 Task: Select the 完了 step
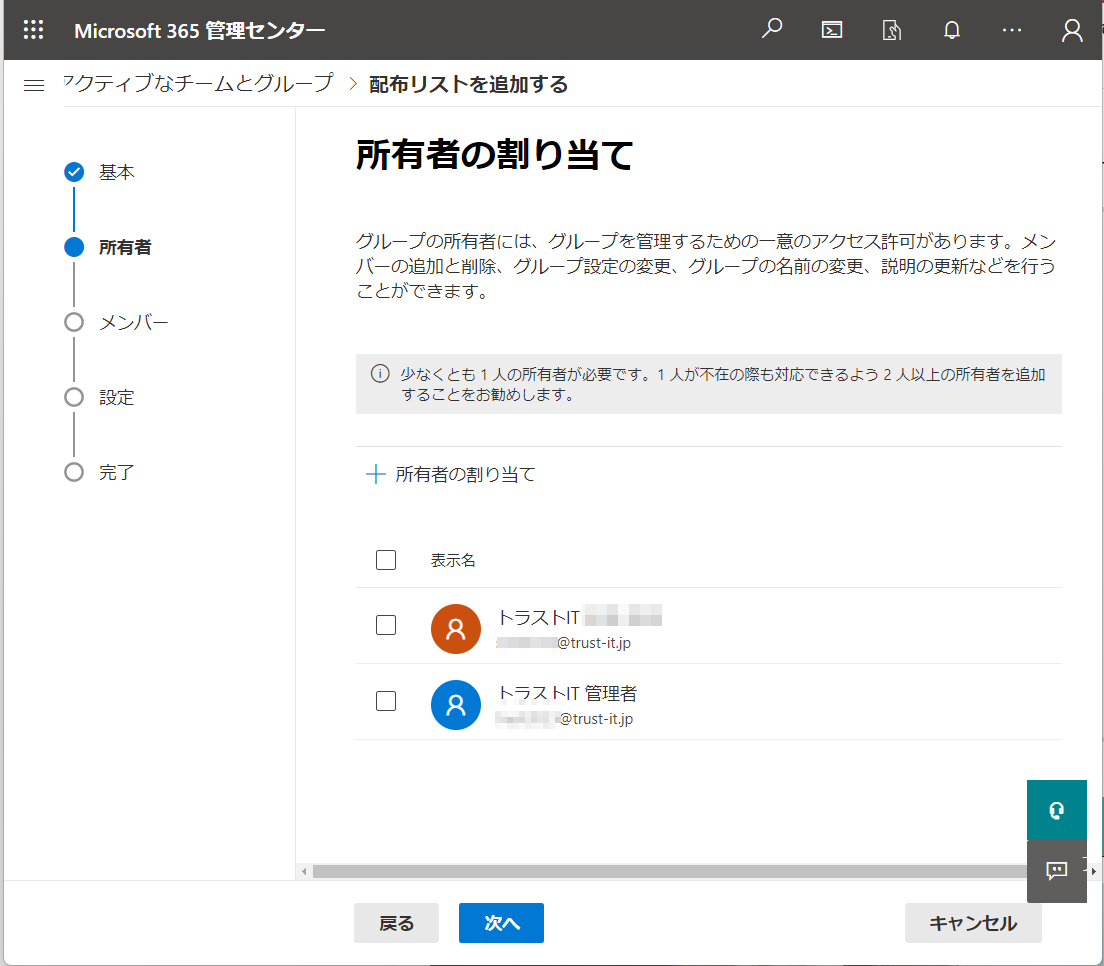116,472
